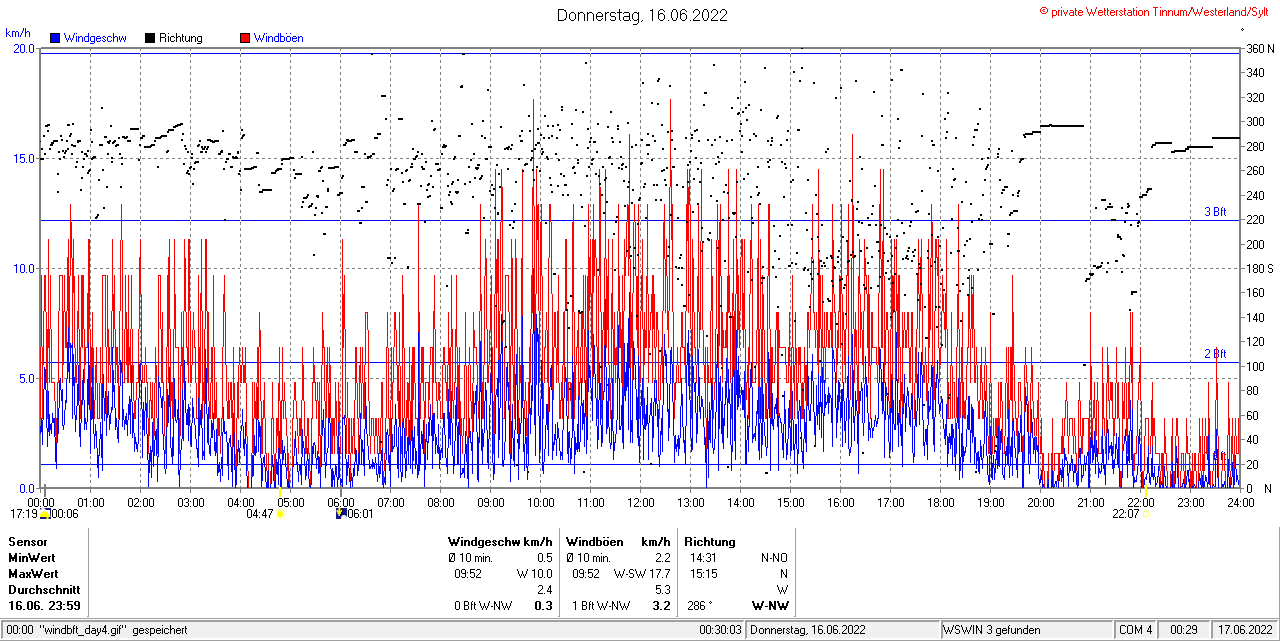1280x641 pixels.
Task: Click the chart title Donnerstag, 16.06.2022
Action: click(x=642, y=15)
